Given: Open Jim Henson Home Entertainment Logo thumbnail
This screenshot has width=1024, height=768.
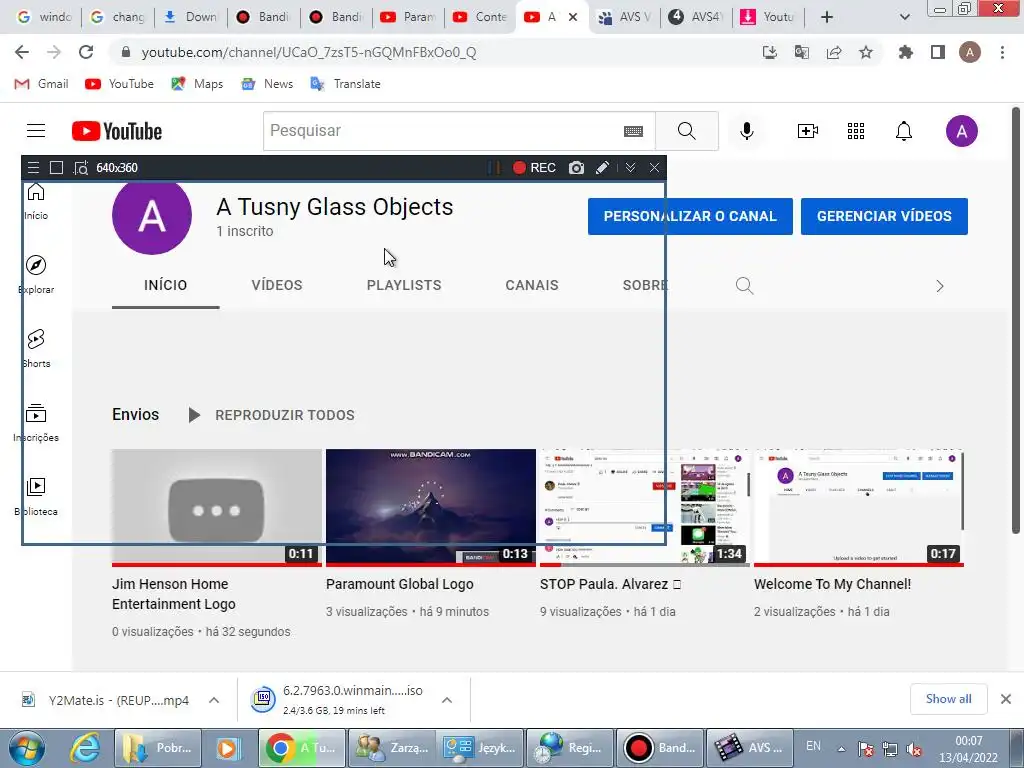Looking at the screenshot, I should pos(217,507).
